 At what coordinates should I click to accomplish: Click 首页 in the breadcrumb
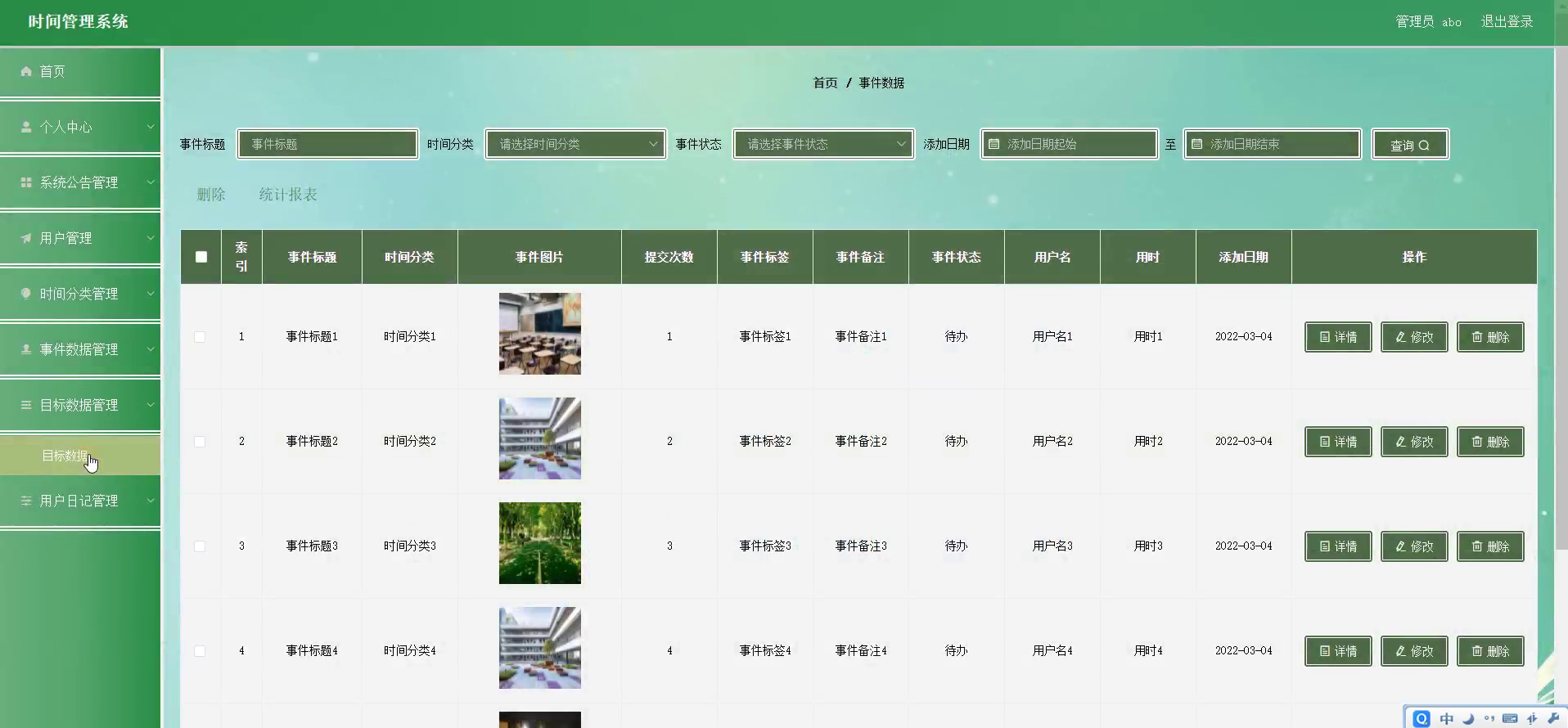[x=825, y=83]
